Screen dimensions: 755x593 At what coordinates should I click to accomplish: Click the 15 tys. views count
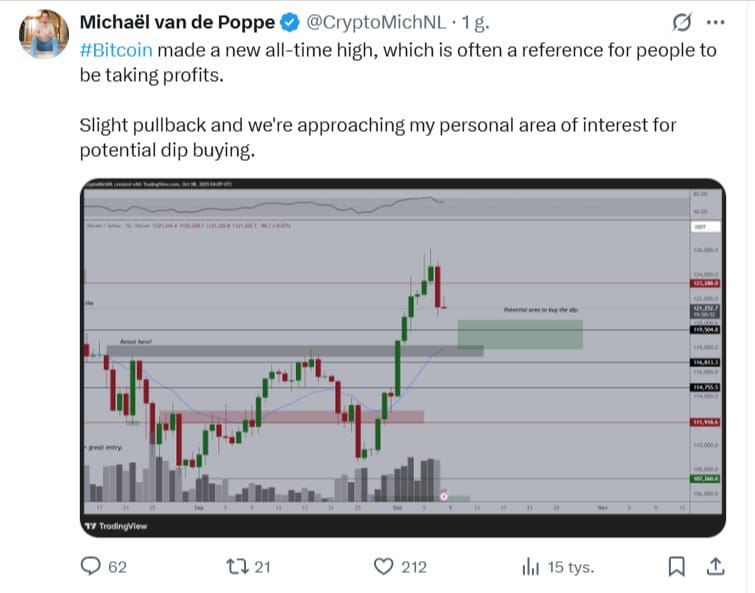coord(573,567)
